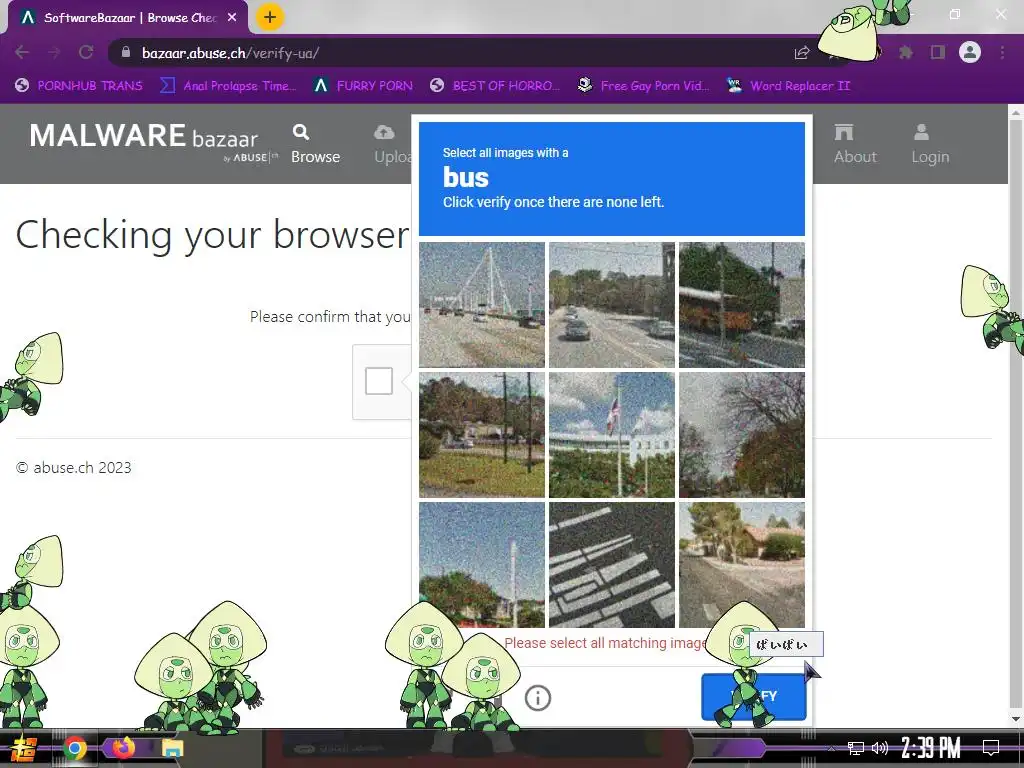This screenshot has width=1024, height=768.
Task: Open the Upload menu item
Action: coord(392,144)
